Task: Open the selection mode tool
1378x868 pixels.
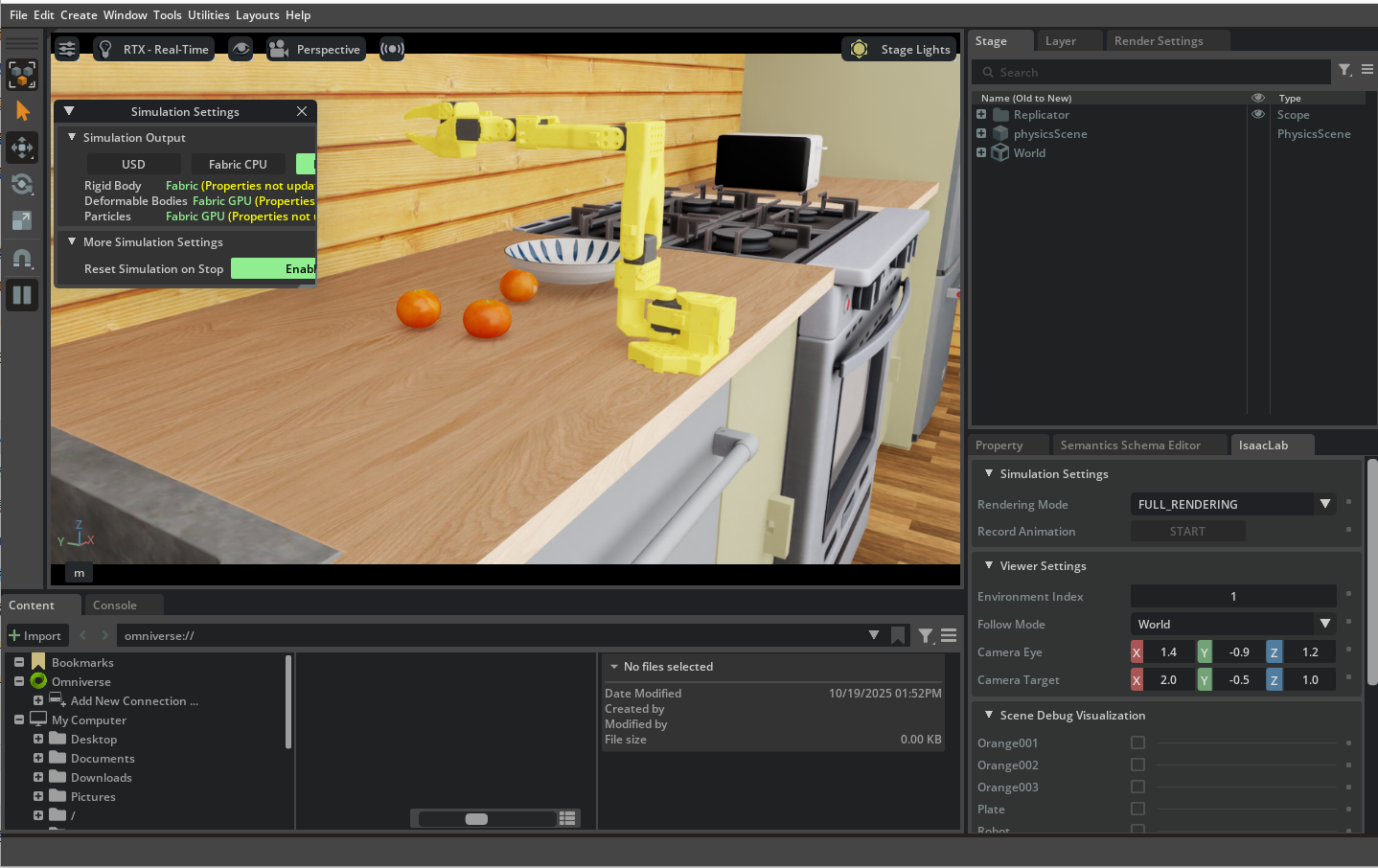Action: click(x=22, y=75)
